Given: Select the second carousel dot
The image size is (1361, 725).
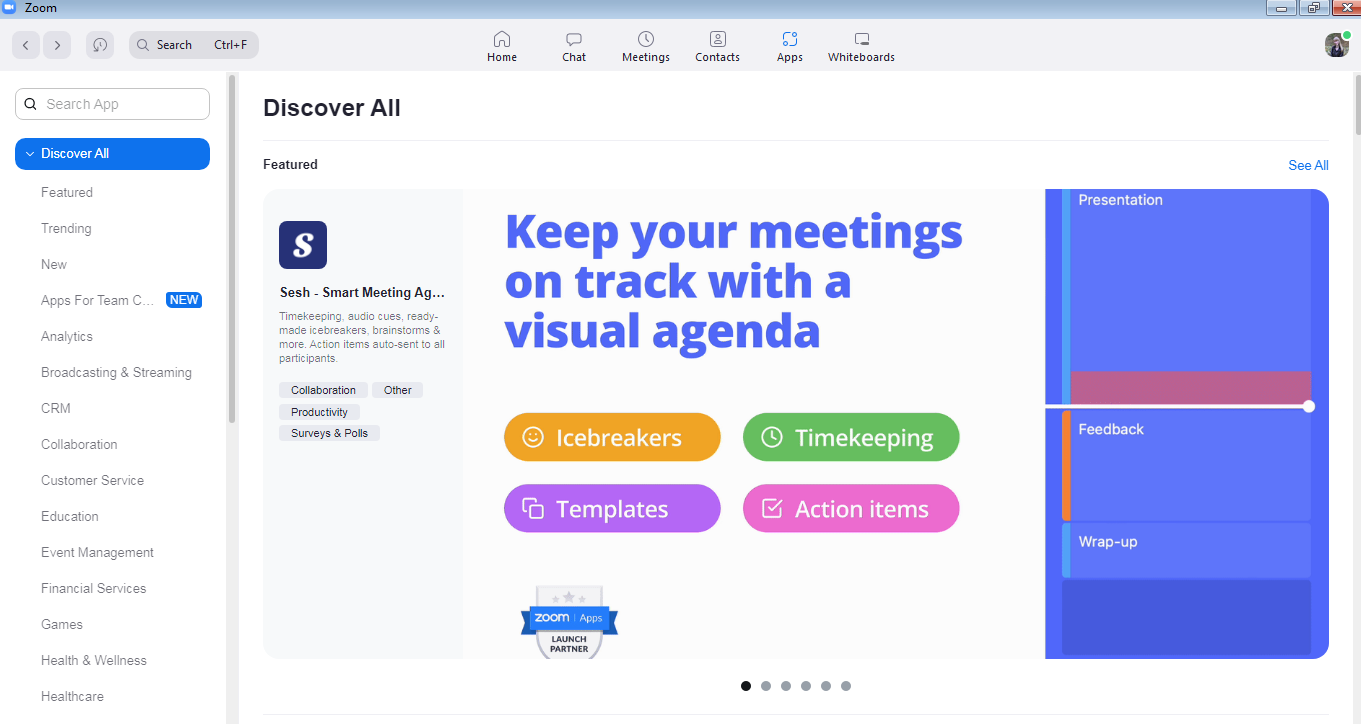Looking at the screenshot, I should coord(766,686).
